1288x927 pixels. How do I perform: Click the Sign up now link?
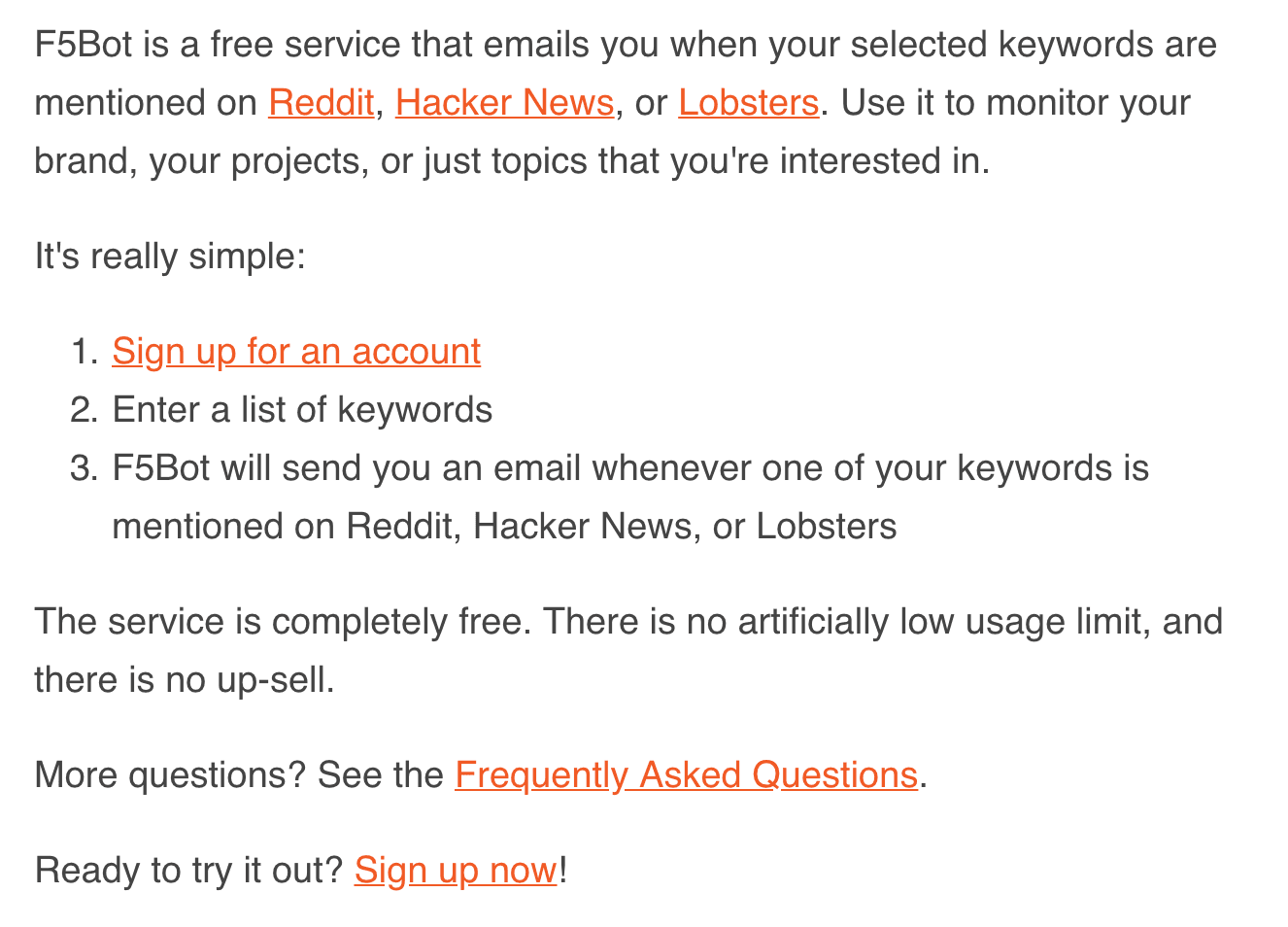[456, 871]
